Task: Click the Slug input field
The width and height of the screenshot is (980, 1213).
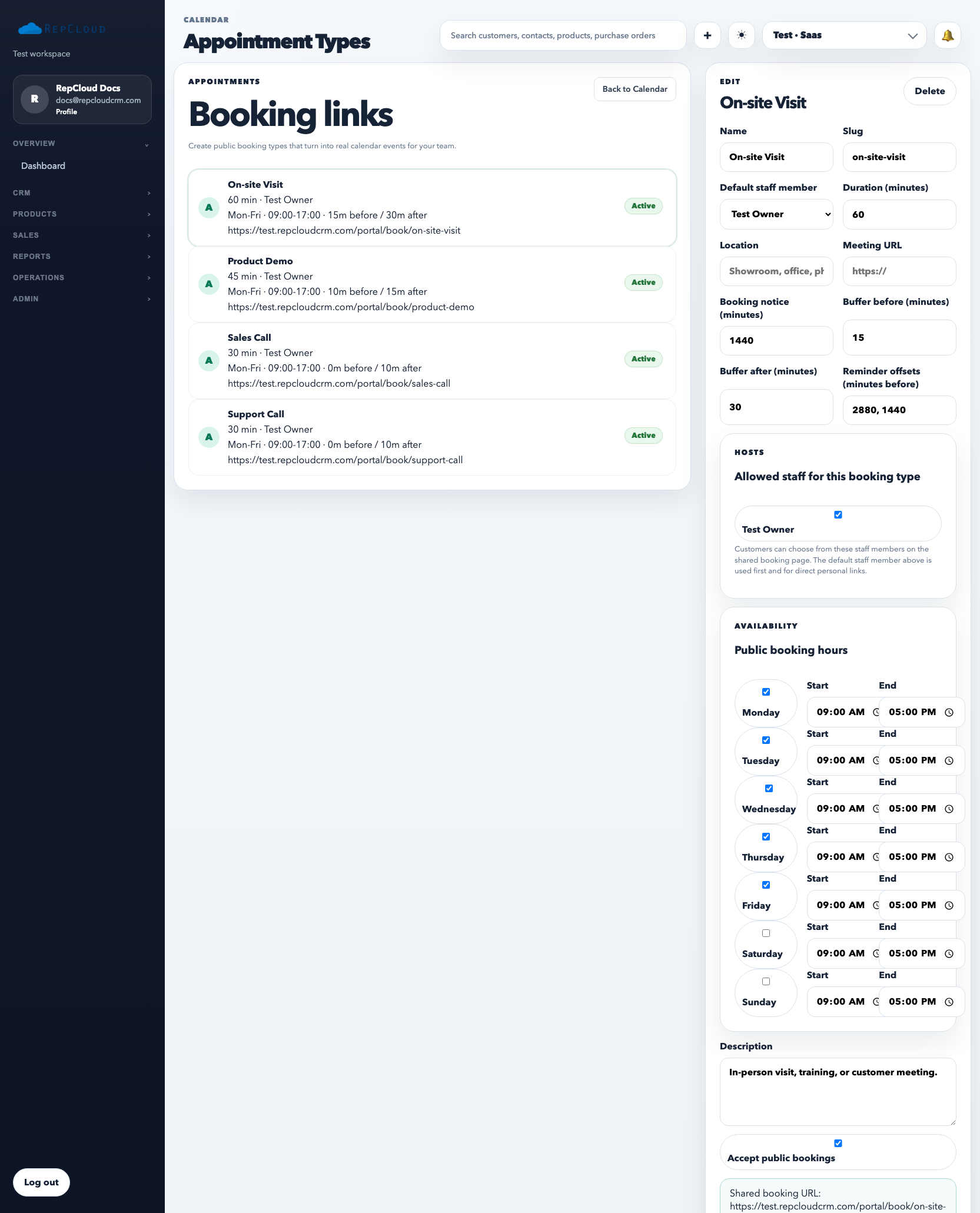Action: (x=899, y=157)
